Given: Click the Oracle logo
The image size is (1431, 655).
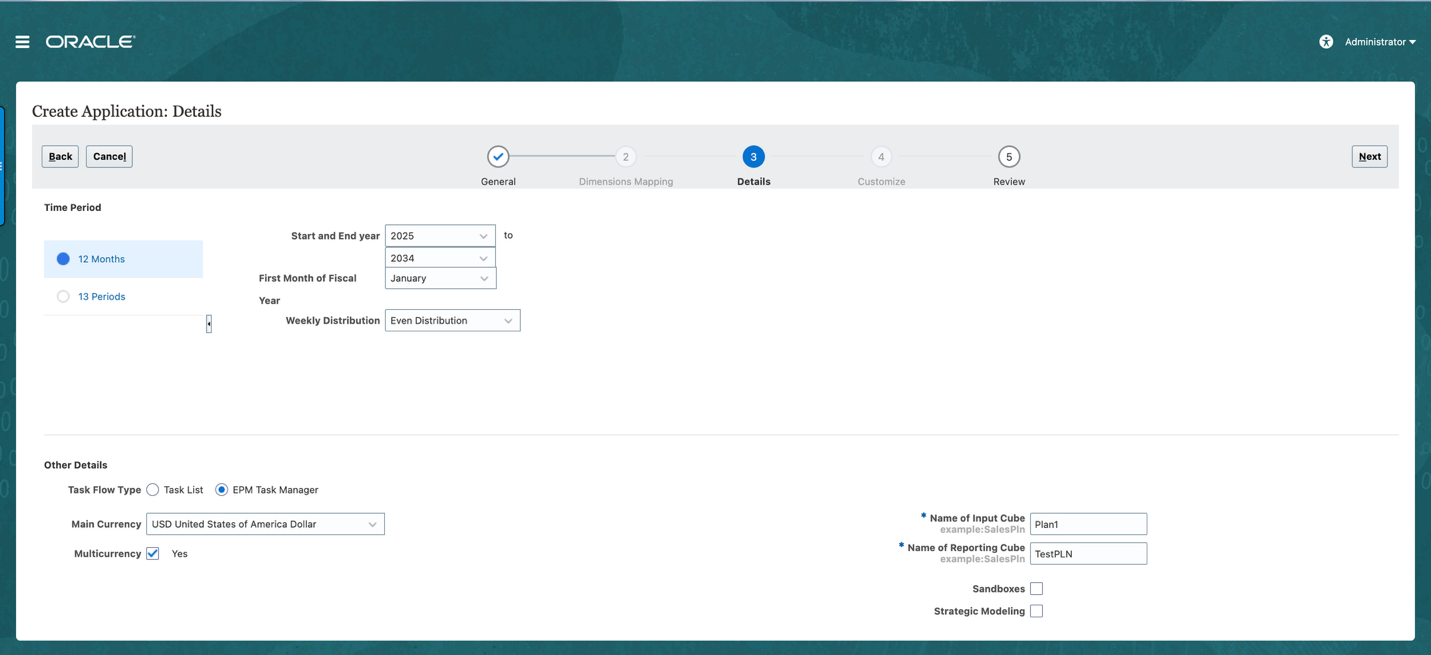Looking at the screenshot, I should click(90, 42).
